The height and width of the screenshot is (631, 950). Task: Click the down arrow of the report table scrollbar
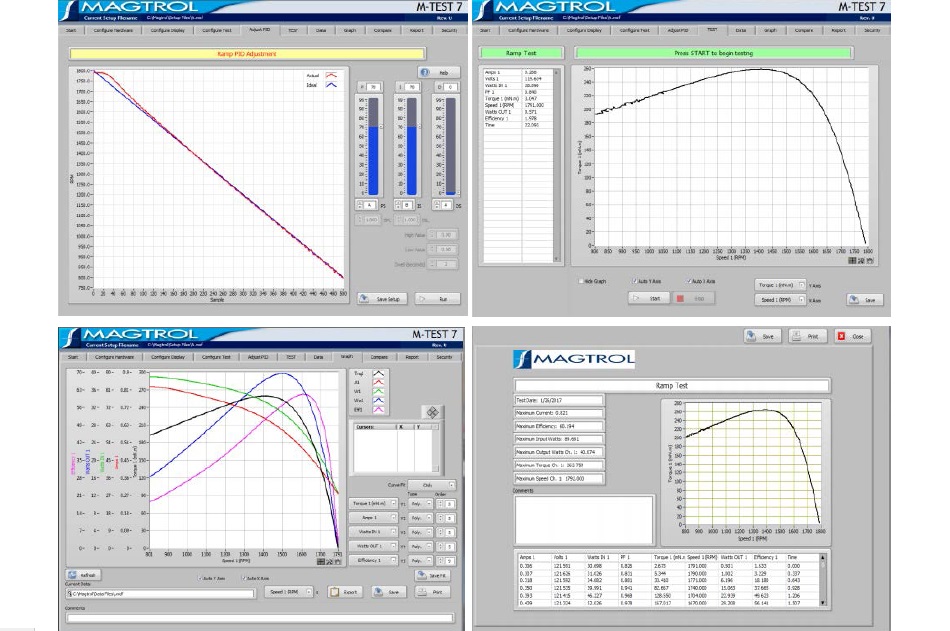(823, 603)
